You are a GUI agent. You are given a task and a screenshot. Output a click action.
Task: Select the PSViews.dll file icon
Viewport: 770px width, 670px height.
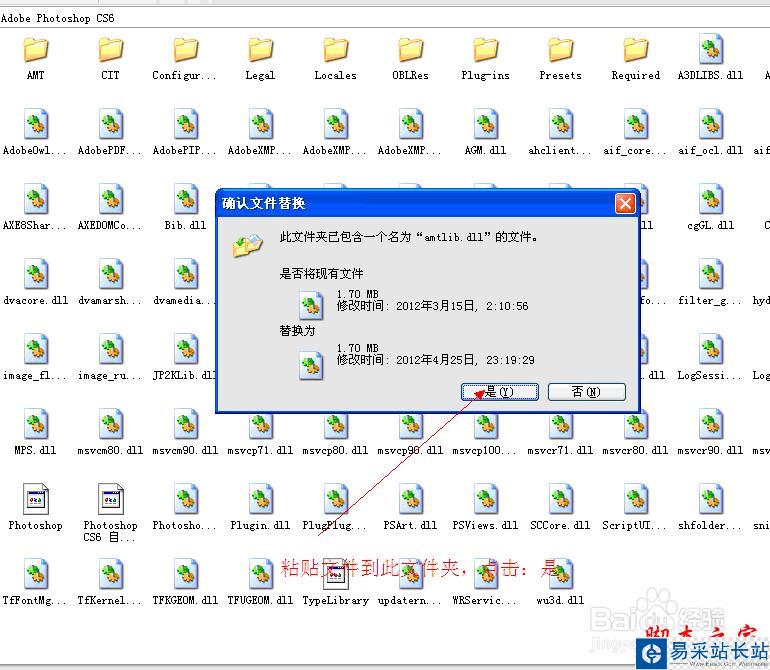(x=486, y=499)
